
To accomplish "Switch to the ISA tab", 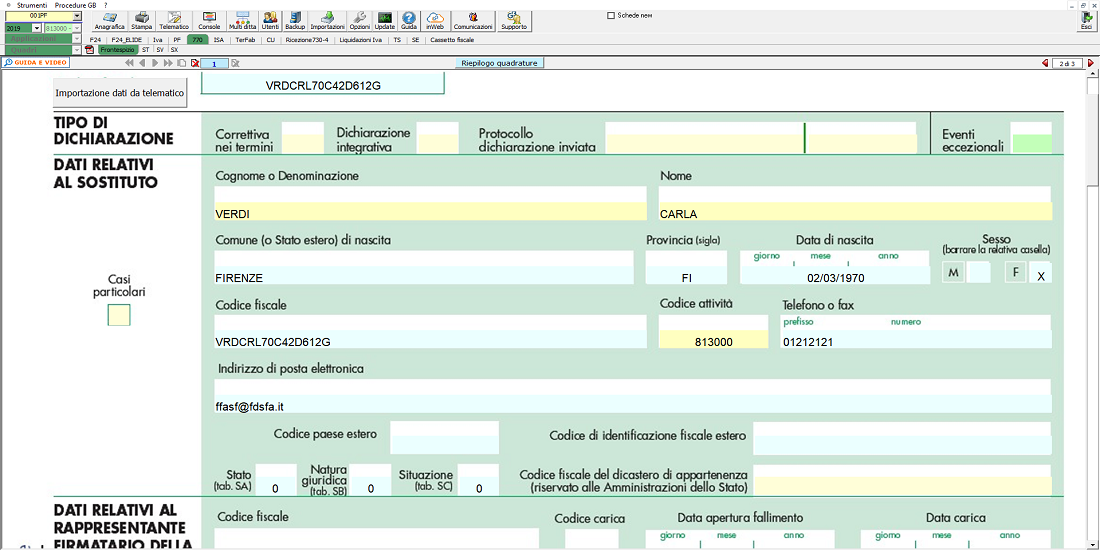I will tap(218, 40).
